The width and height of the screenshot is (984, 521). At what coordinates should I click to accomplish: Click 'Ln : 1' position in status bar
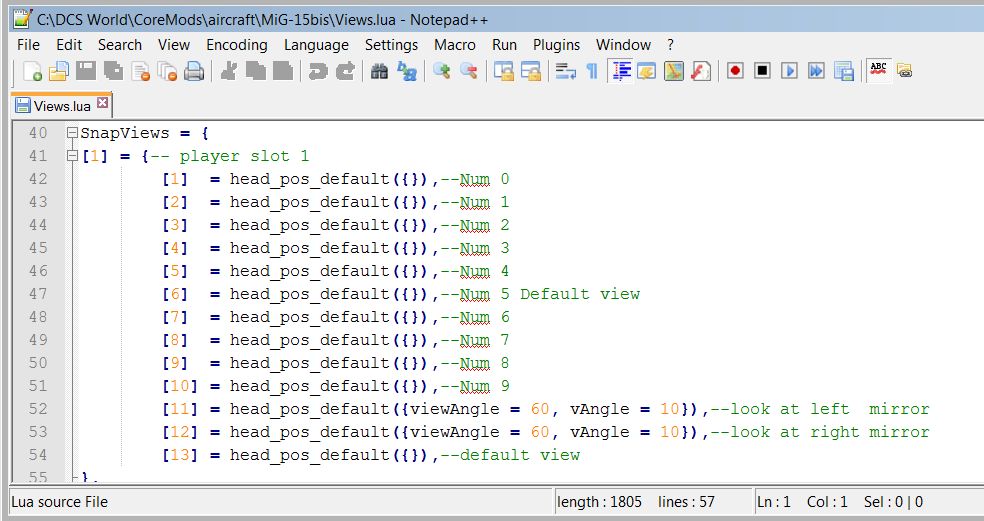pos(774,502)
